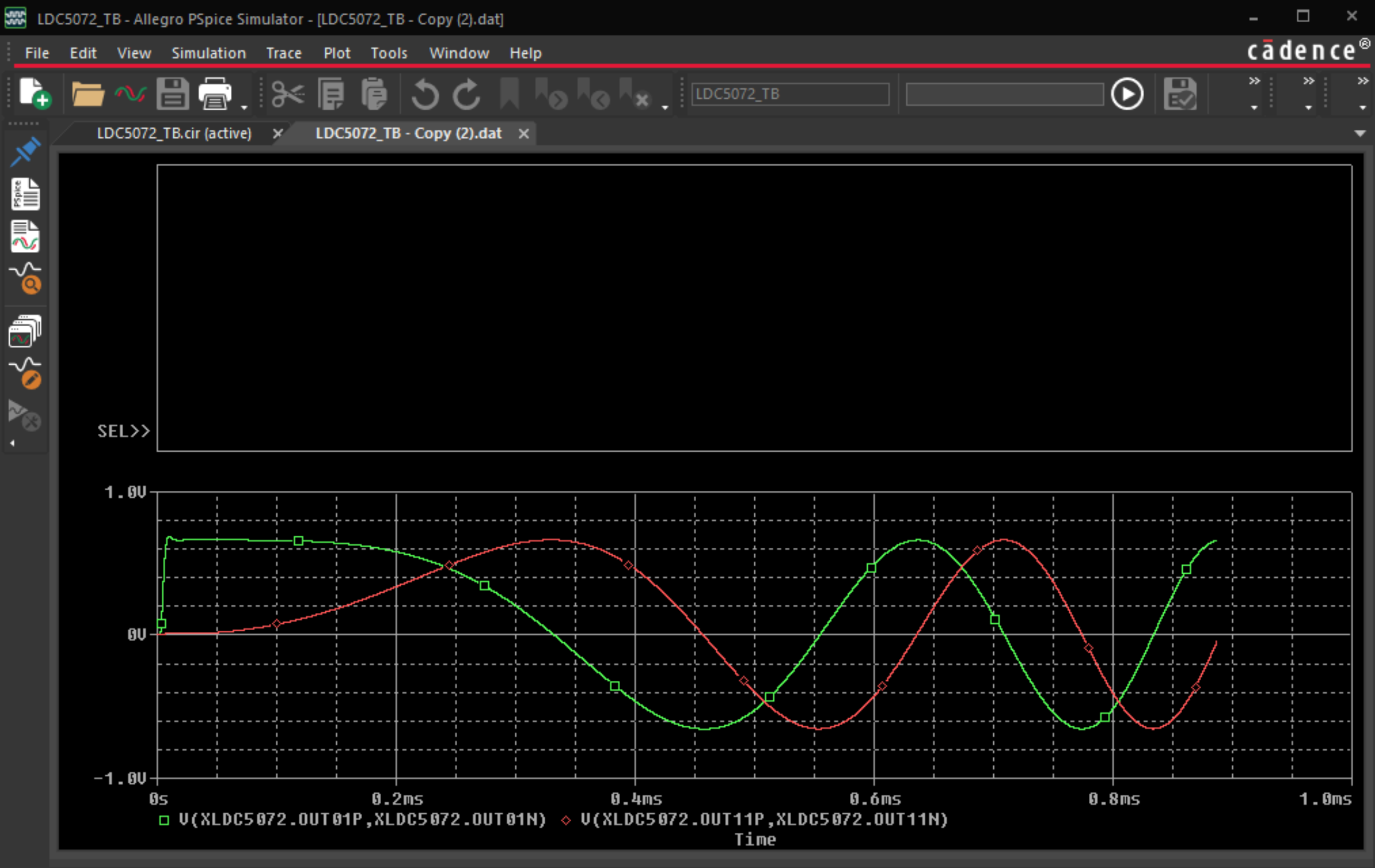Click the waveform pencil edit icon
This screenshot has height=868, width=1375.
point(26,373)
